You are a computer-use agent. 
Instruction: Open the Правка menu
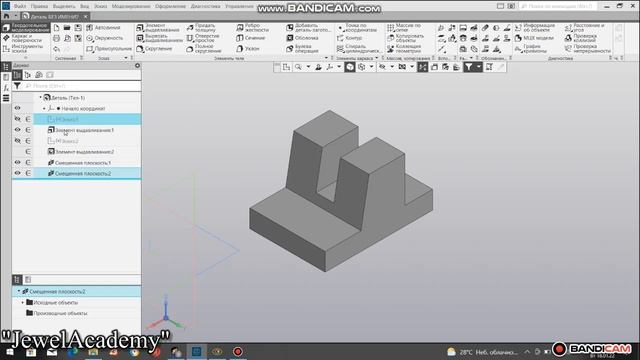pos(39,6)
